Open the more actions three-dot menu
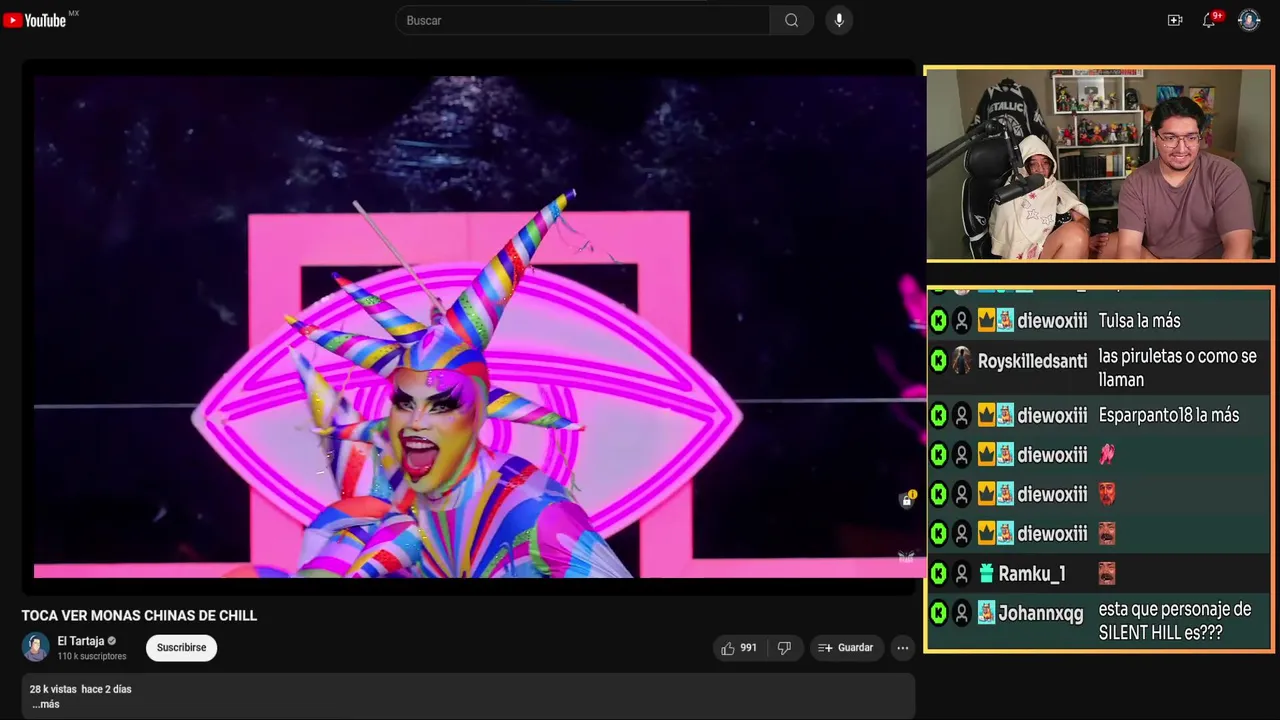The width and height of the screenshot is (1280, 720). (903, 648)
